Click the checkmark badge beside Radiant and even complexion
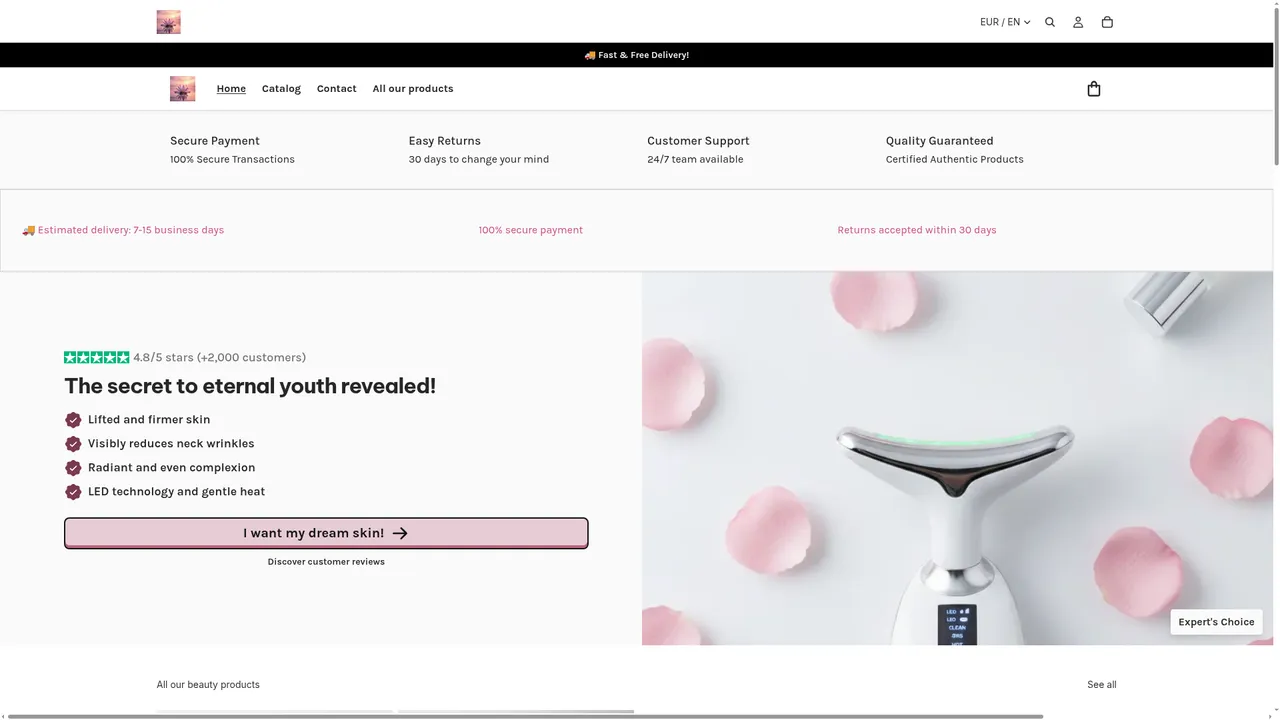Image resolution: width=1280 pixels, height=720 pixels. (x=73, y=468)
